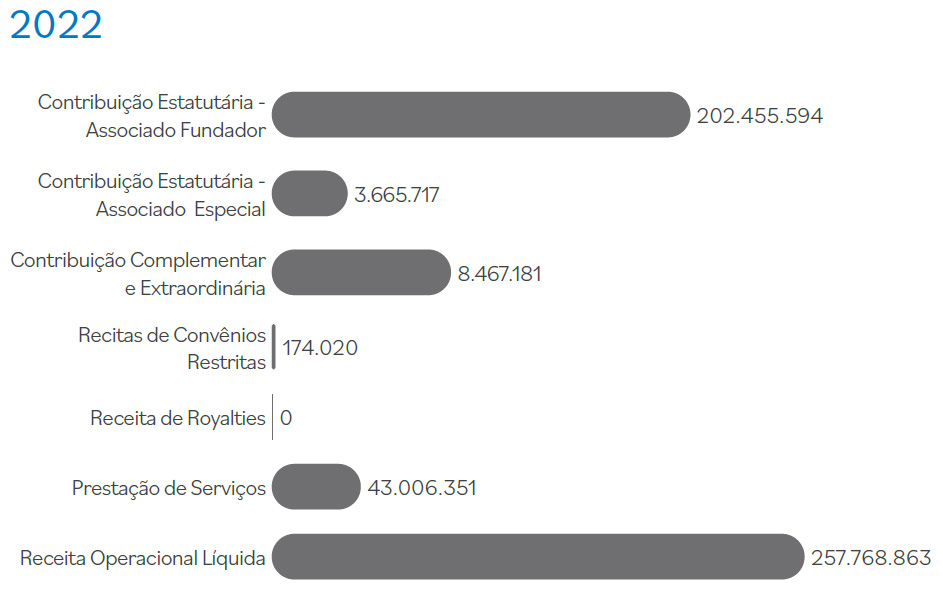Viewport: 943px width, 598px height.
Task: Click the 2022 chart title
Action: (x=56, y=26)
